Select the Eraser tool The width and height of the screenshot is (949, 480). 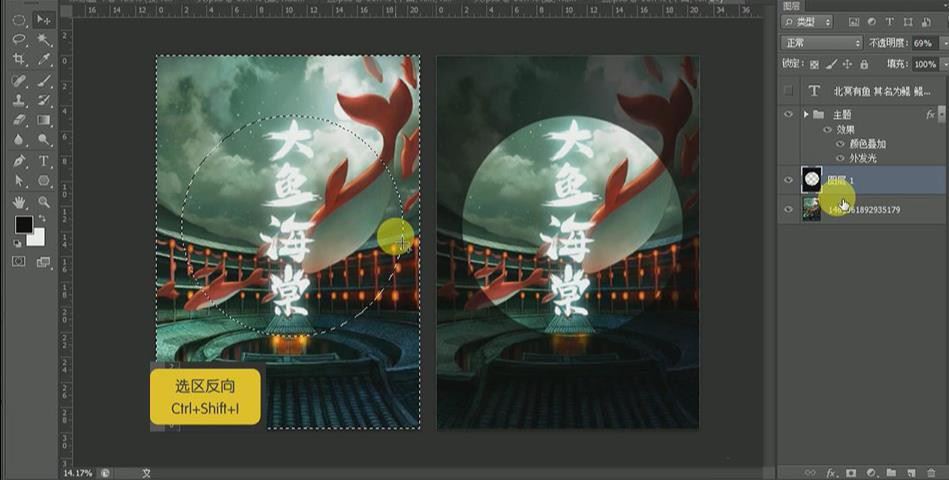[19, 120]
